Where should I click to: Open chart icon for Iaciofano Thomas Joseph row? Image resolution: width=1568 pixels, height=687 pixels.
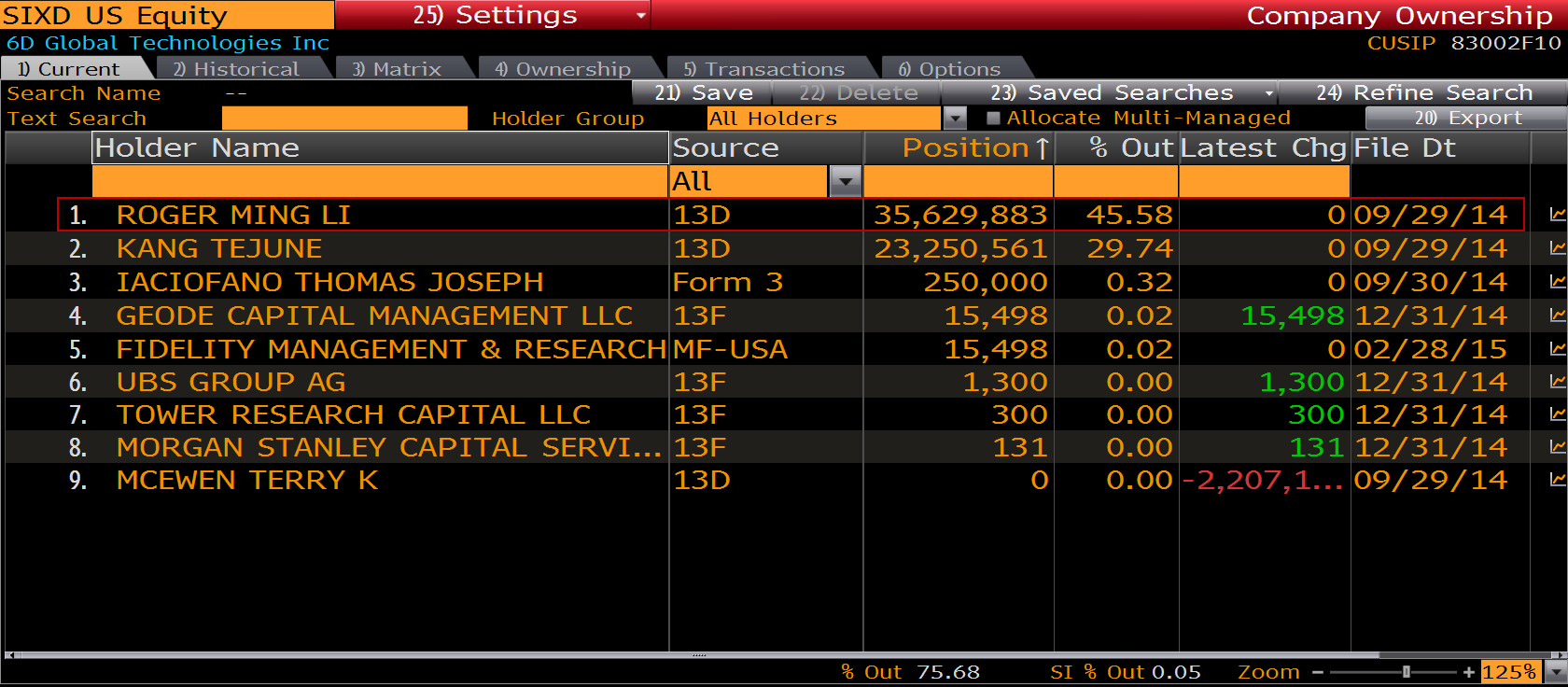[x=1557, y=282]
